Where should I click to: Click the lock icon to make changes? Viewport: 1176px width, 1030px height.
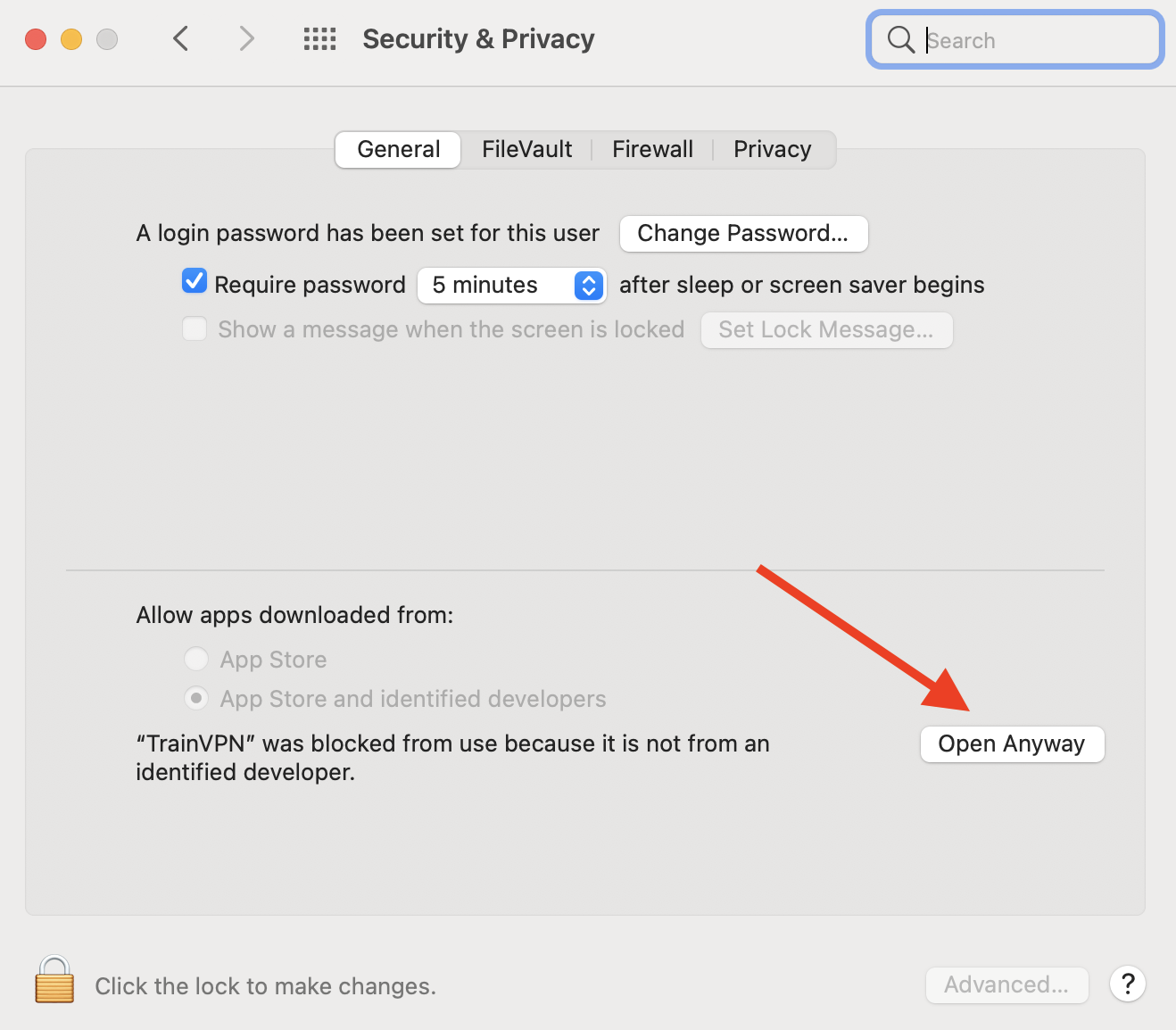tap(54, 980)
